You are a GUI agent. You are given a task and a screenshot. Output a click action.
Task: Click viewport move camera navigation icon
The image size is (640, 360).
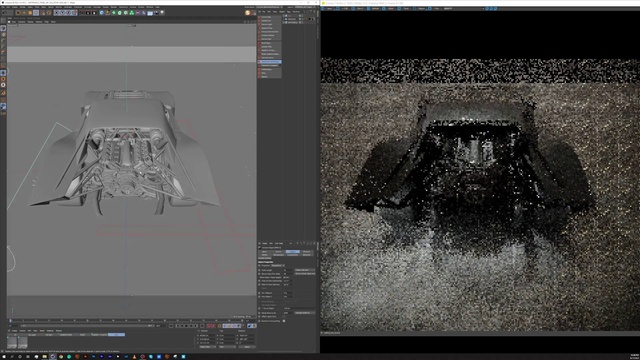click(245, 22)
